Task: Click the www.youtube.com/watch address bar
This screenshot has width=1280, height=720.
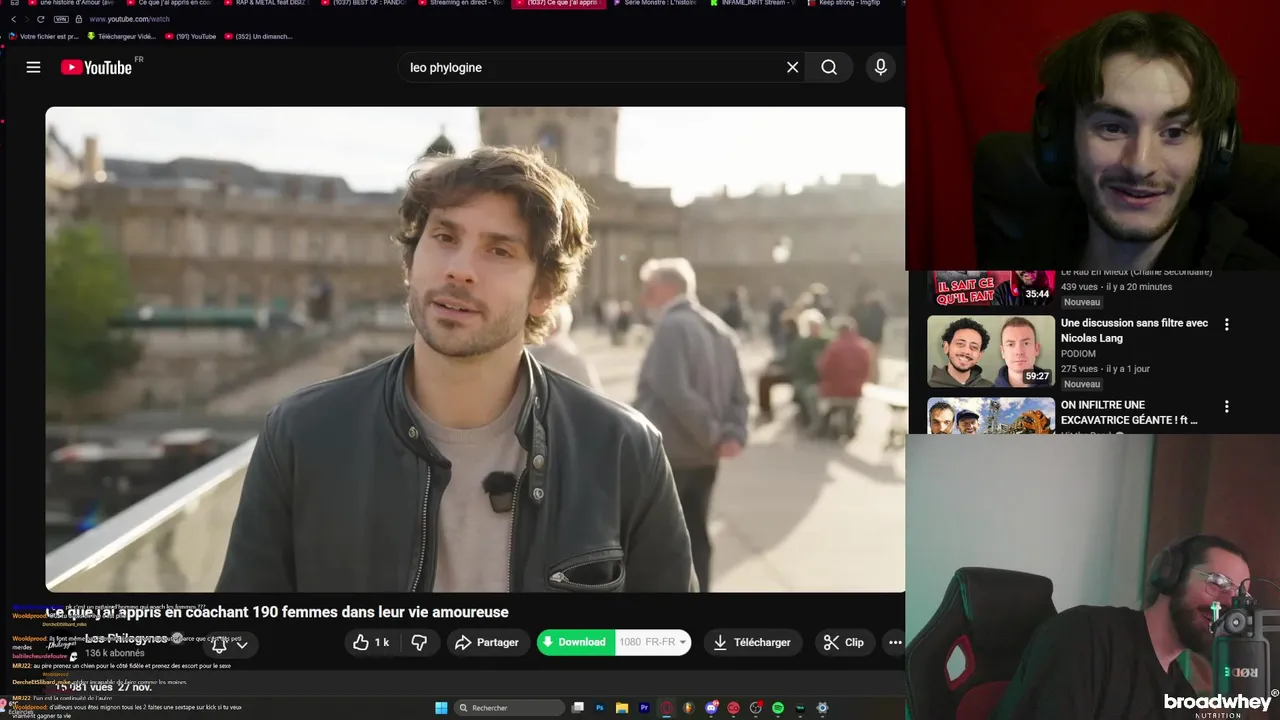Action: tap(129, 19)
